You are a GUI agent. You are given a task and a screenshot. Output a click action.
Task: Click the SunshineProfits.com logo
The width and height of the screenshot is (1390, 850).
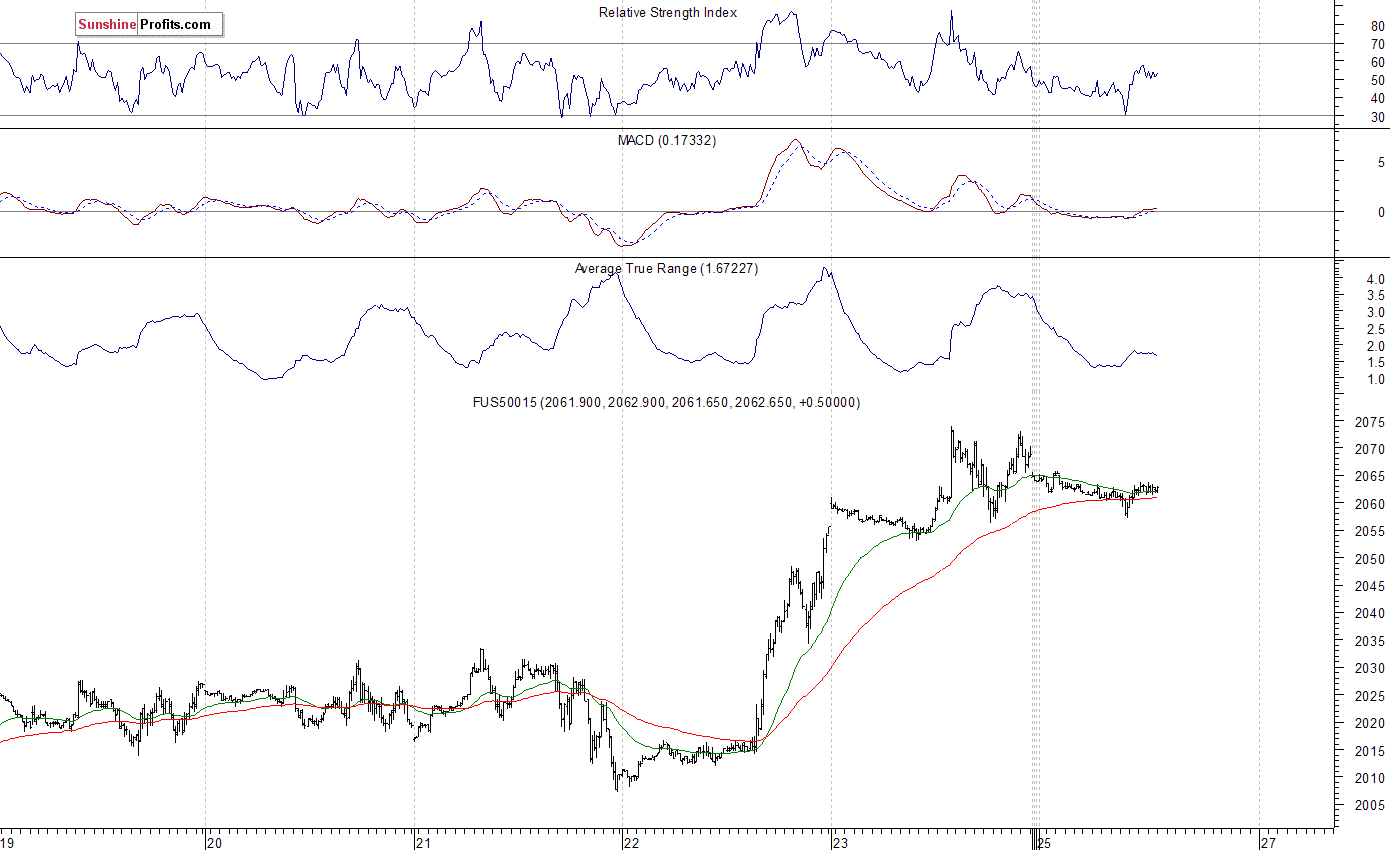coord(149,24)
